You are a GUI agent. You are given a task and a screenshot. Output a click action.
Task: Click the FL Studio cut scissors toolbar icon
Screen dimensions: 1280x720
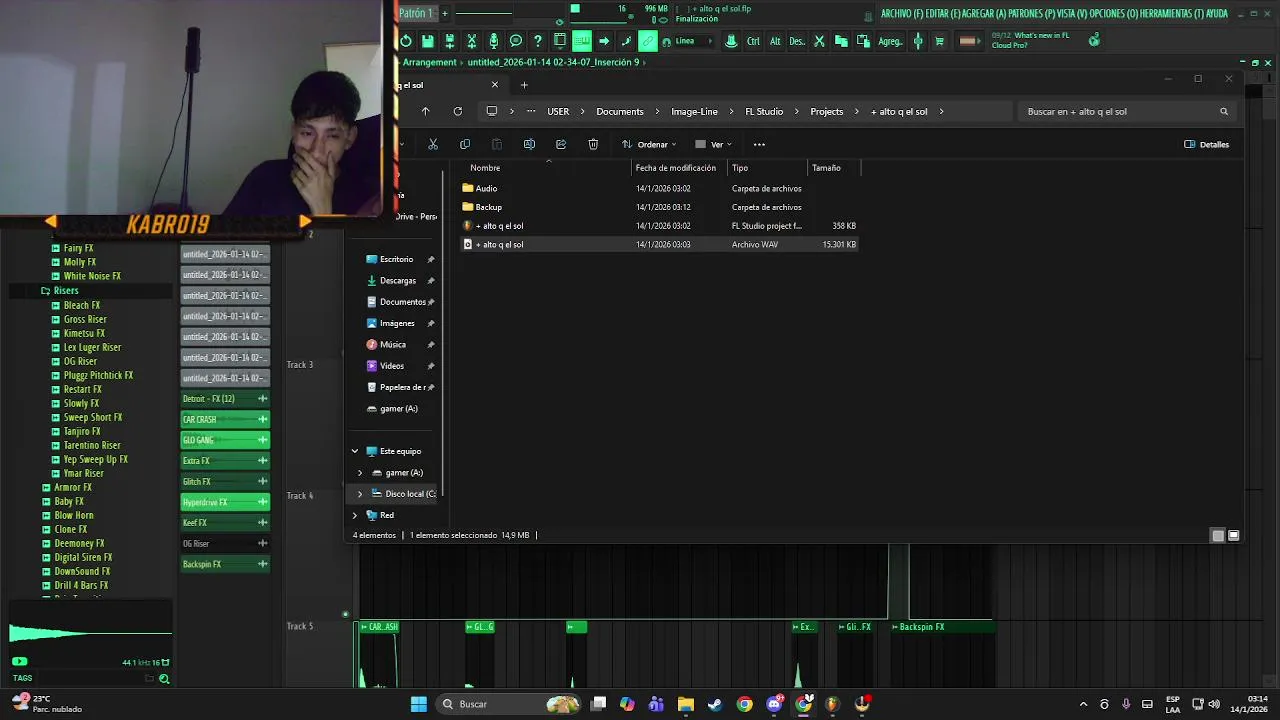coord(819,41)
